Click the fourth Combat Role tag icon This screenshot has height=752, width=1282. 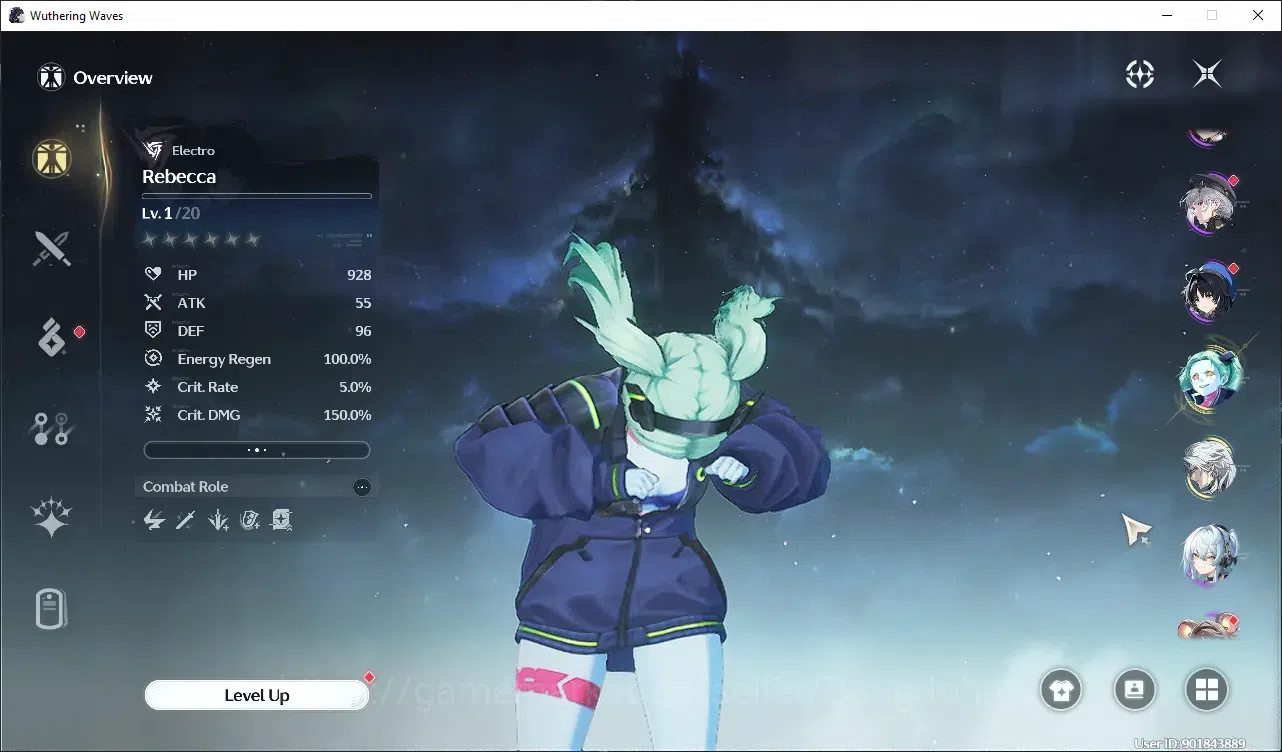[250, 519]
